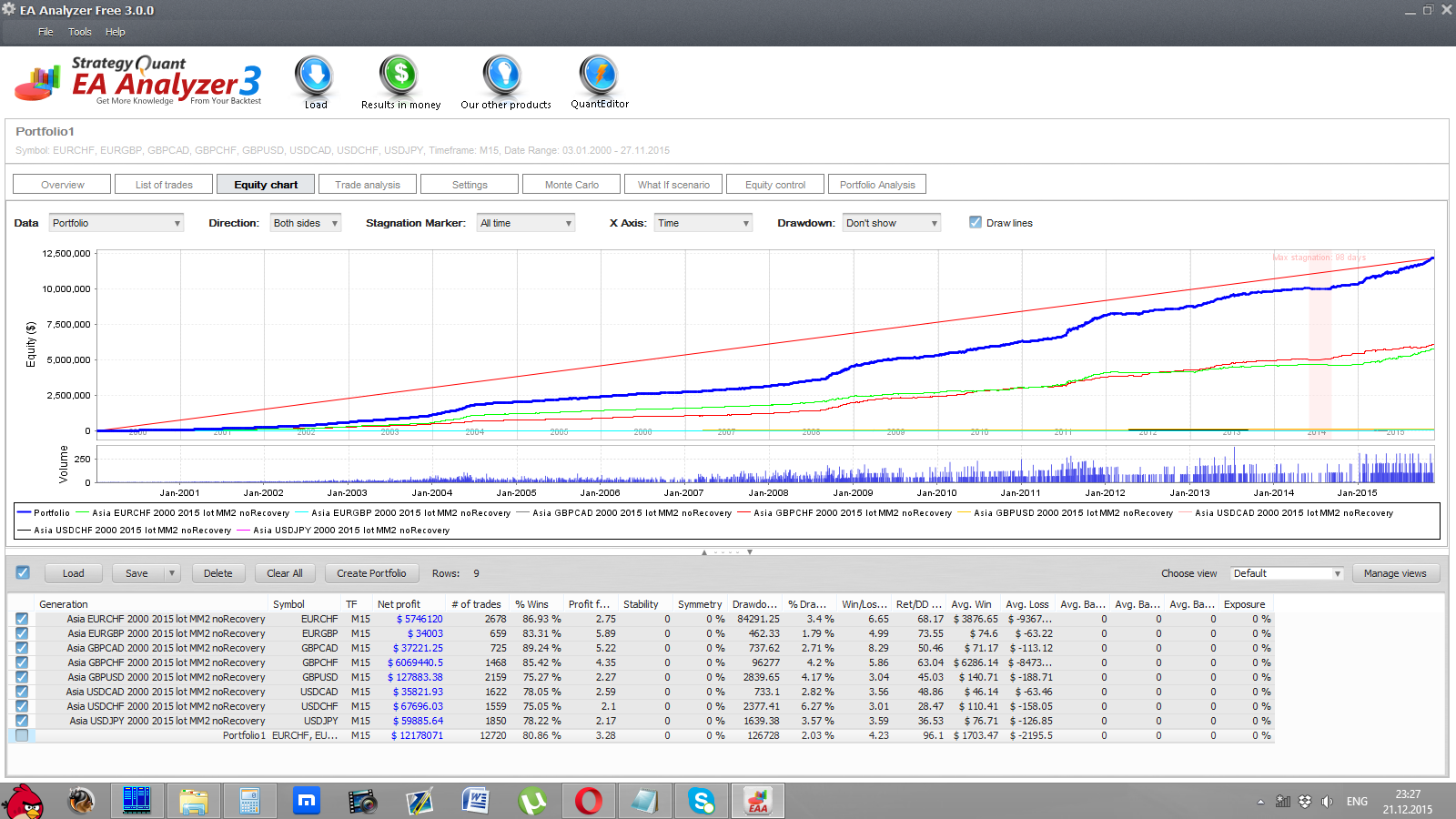This screenshot has height=819, width=1456.
Task: Click the Load icon in the toolbar
Action: pos(315,76)
